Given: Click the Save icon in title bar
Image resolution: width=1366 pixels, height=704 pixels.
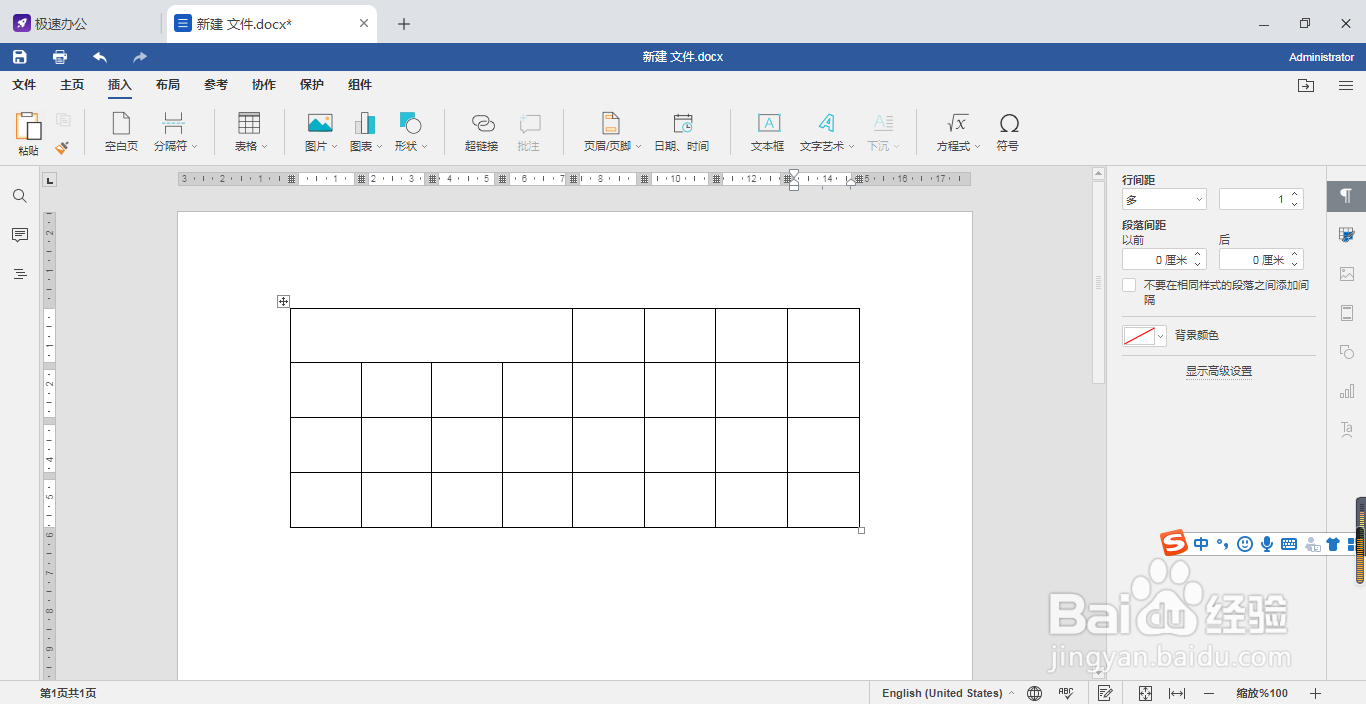Looking at the screenshot, I should (20, 57).
